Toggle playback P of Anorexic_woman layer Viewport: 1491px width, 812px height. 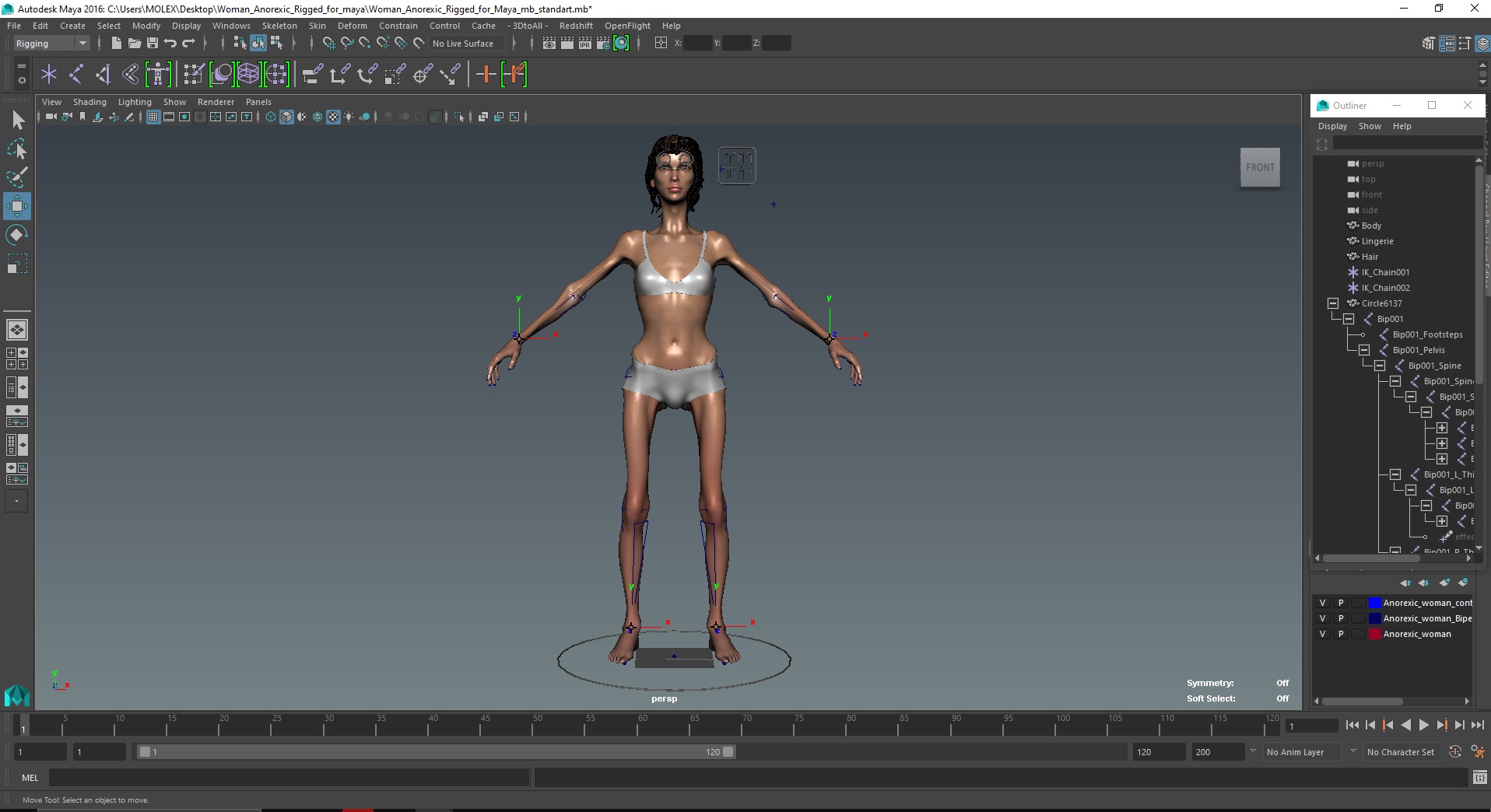click(1341, 634)
